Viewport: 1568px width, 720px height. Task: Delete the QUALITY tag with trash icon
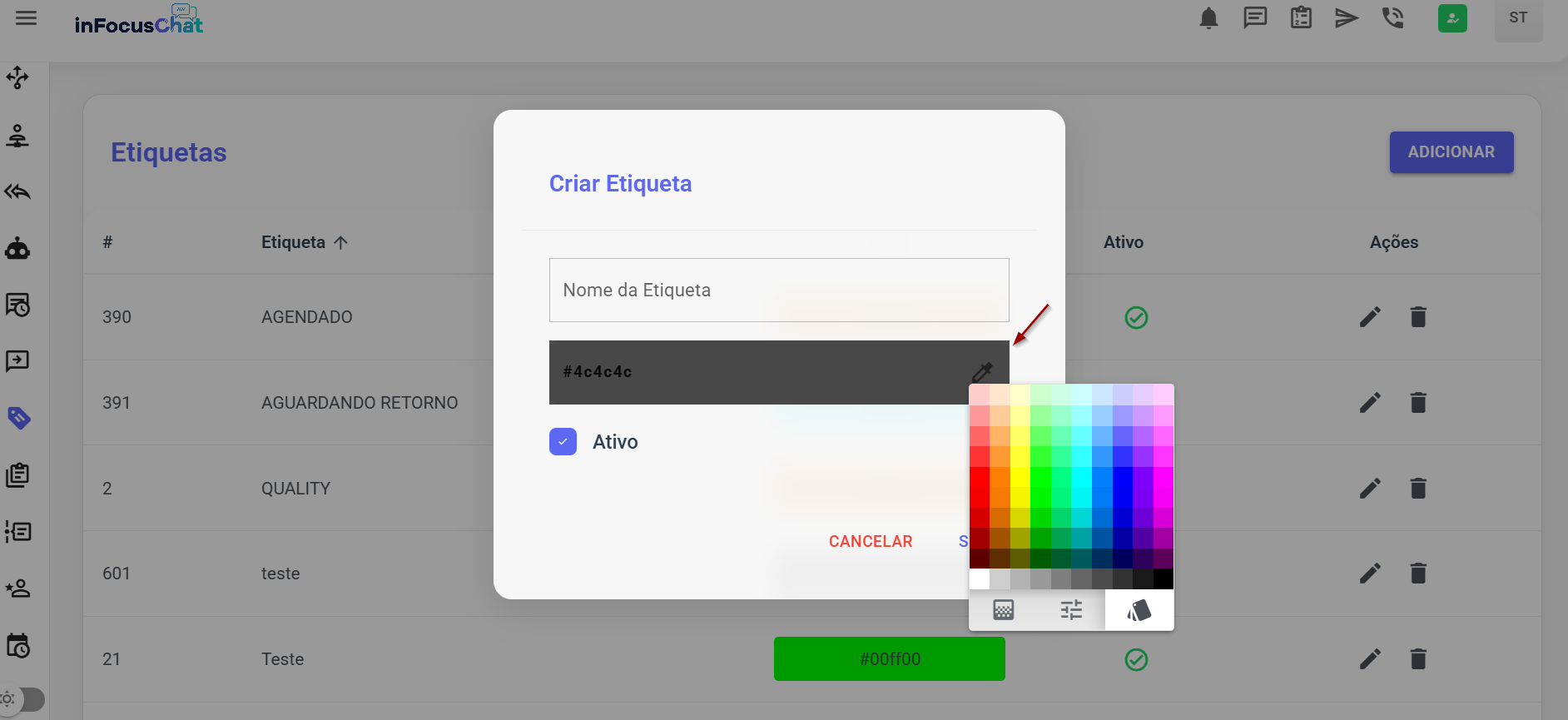pos(1418,489)
